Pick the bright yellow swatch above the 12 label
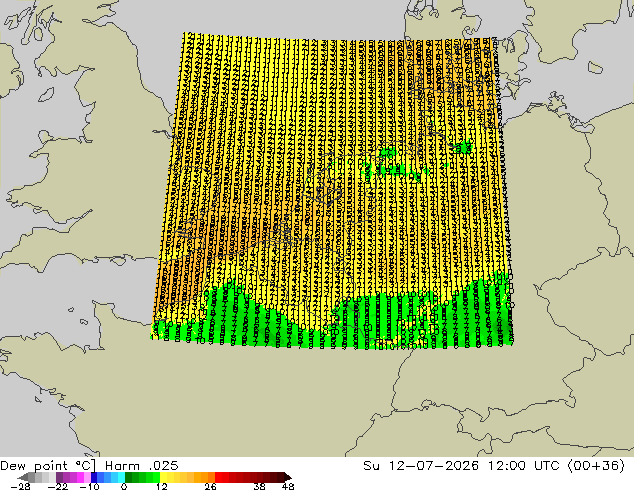Image resolution: width=634 pixels, height=490 pixels. click(163, 477)
